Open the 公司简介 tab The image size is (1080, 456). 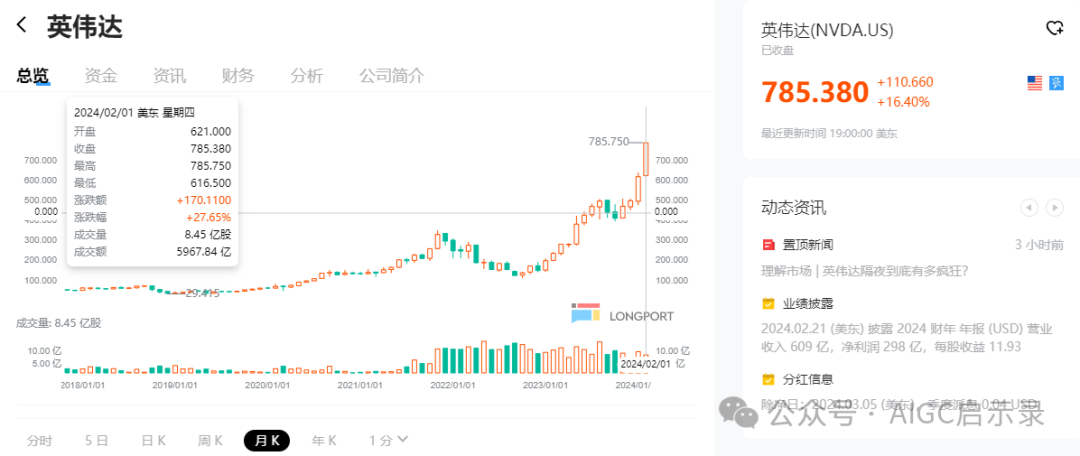point(392,76)
